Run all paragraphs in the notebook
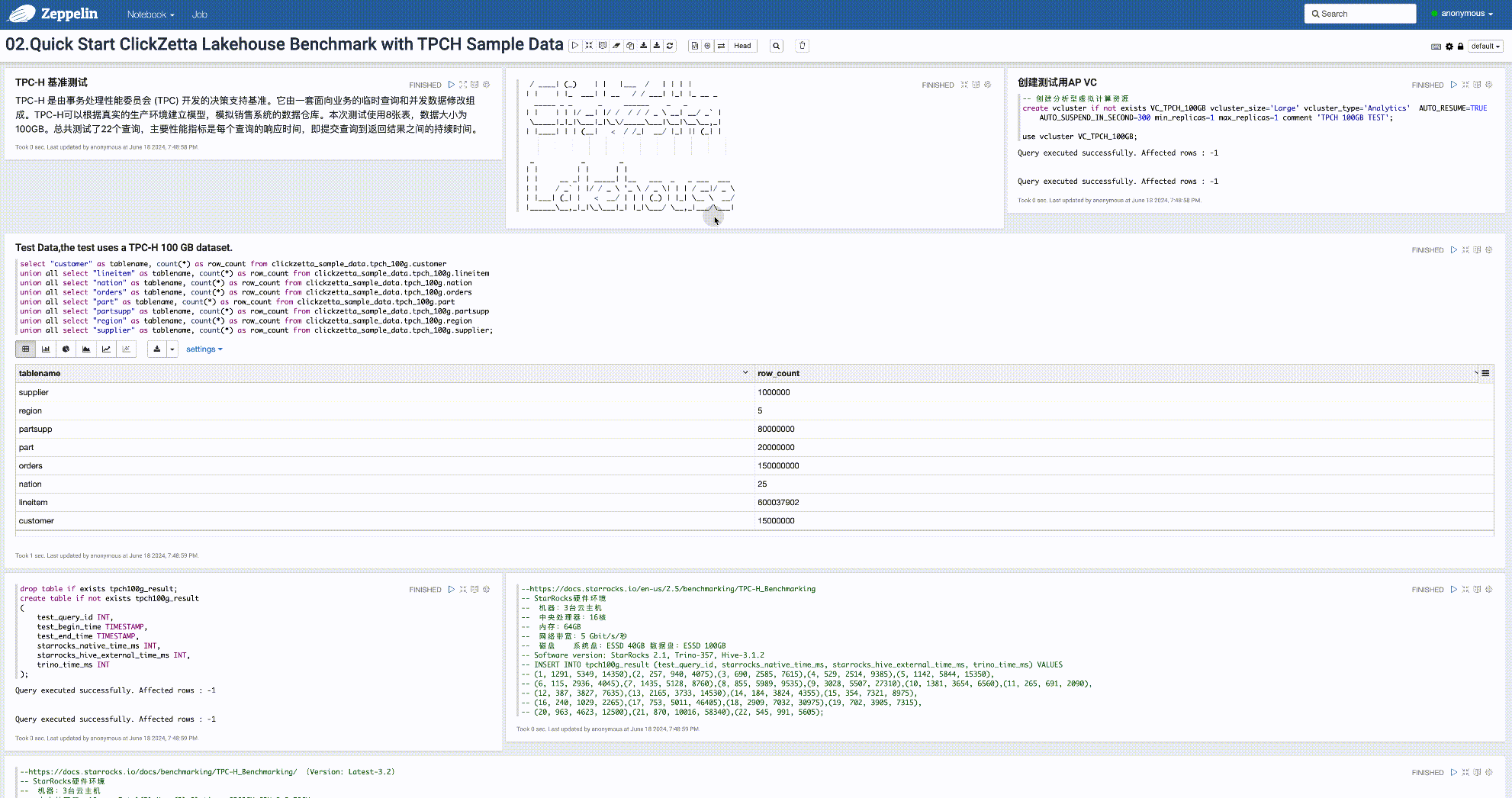 [x=575, y=46]
